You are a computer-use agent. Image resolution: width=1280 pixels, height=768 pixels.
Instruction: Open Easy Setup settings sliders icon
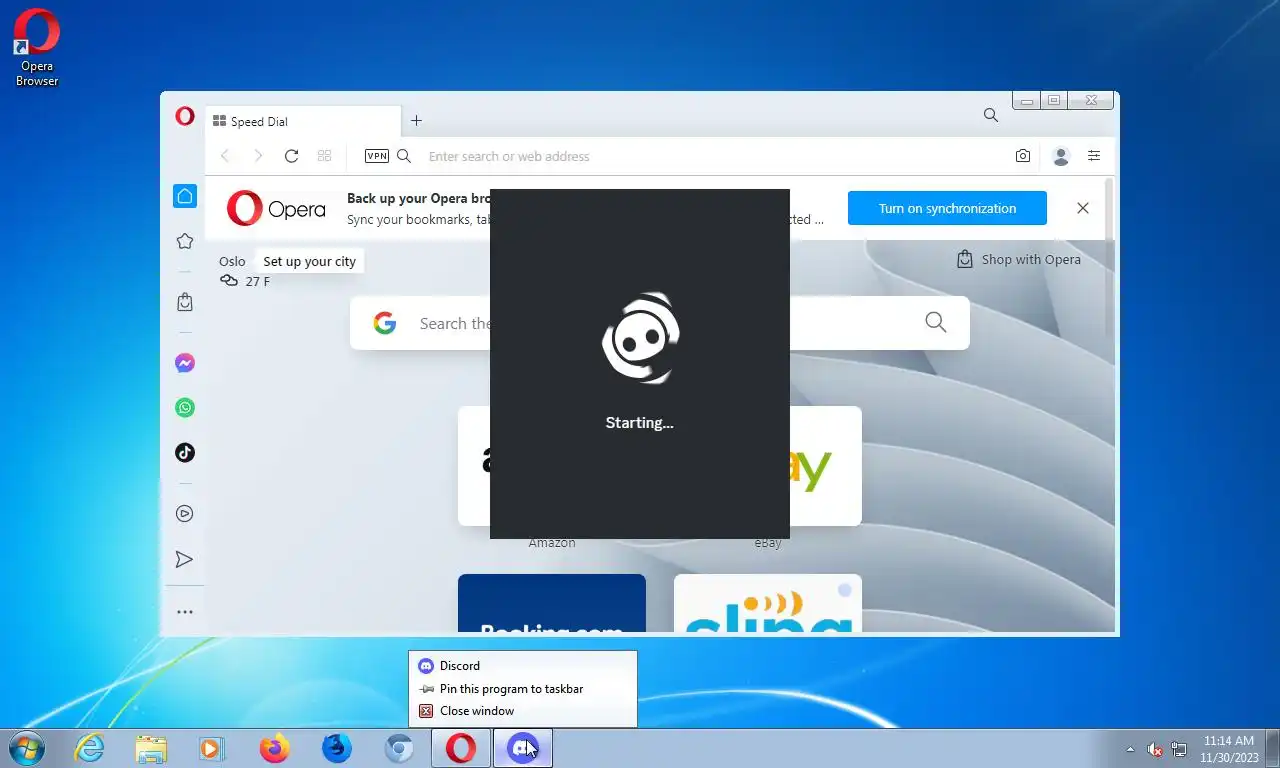1094,156
